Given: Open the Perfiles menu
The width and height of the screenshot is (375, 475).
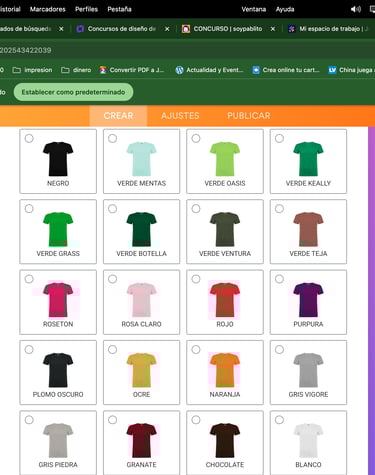Looking at the screenshot, I should point(86,9).
